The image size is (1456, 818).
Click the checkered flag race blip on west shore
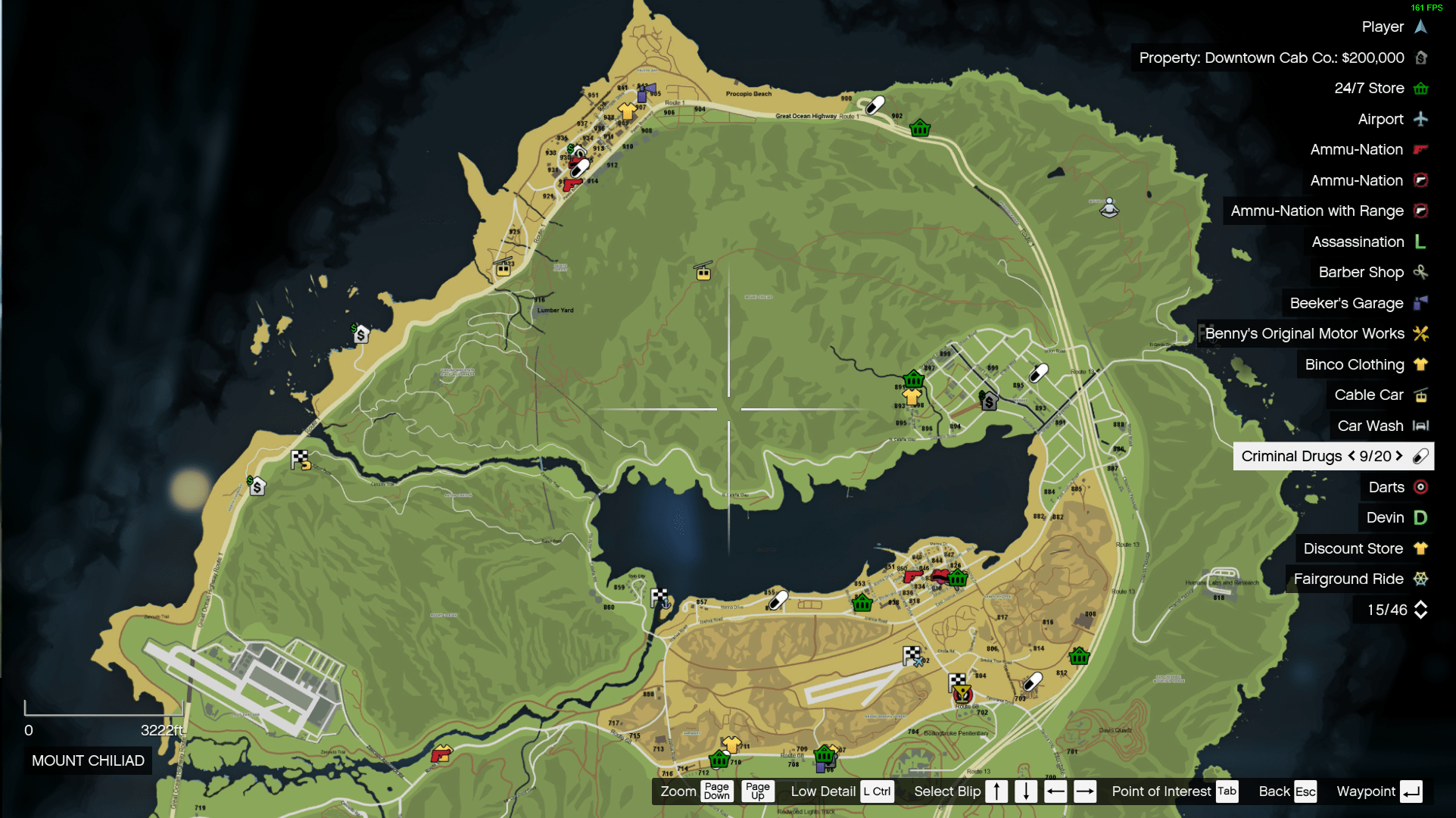click(301, 460)
